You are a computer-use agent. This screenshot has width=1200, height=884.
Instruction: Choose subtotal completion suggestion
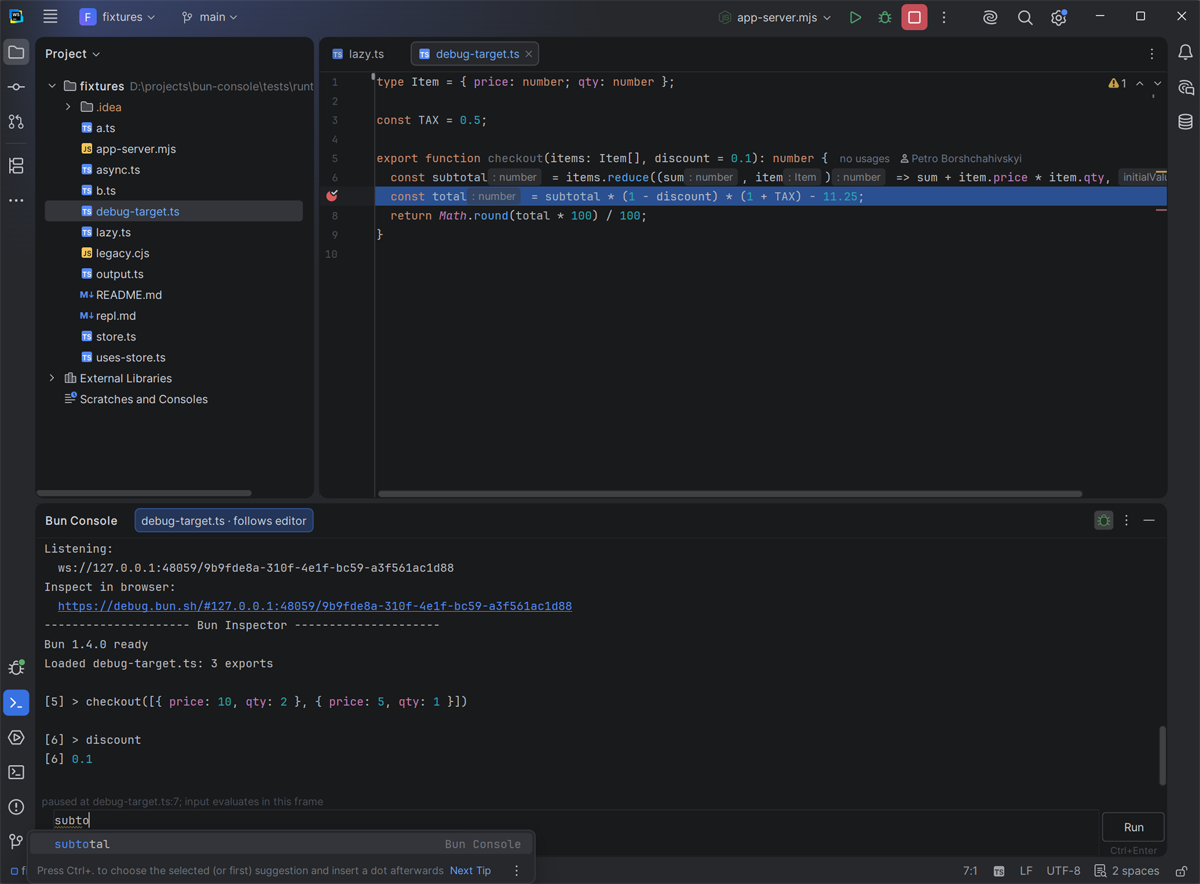point(281,844)
